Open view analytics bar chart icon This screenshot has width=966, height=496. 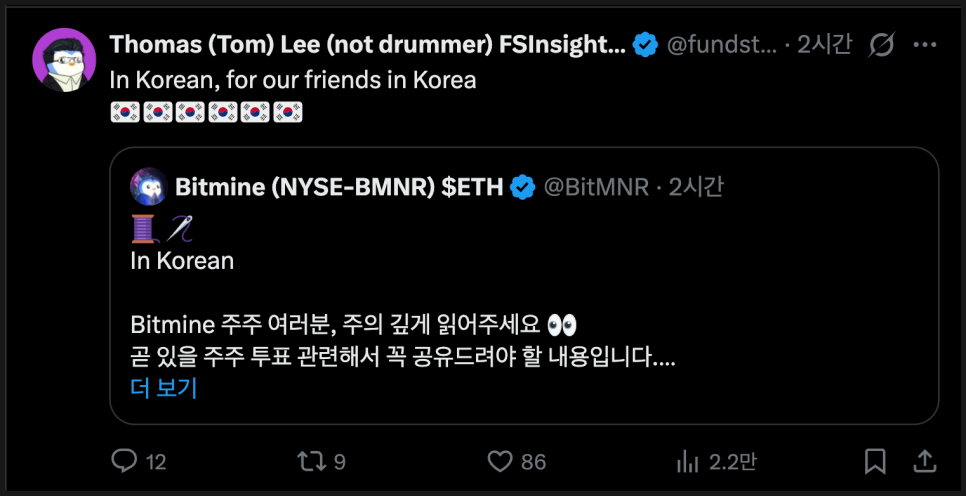(x=687, y=461)
